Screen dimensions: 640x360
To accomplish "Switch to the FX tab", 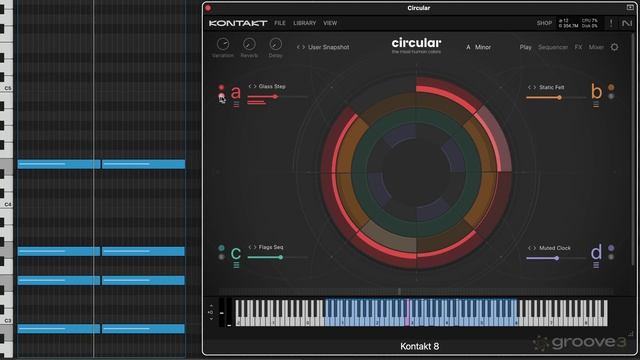I will [578, 47].
